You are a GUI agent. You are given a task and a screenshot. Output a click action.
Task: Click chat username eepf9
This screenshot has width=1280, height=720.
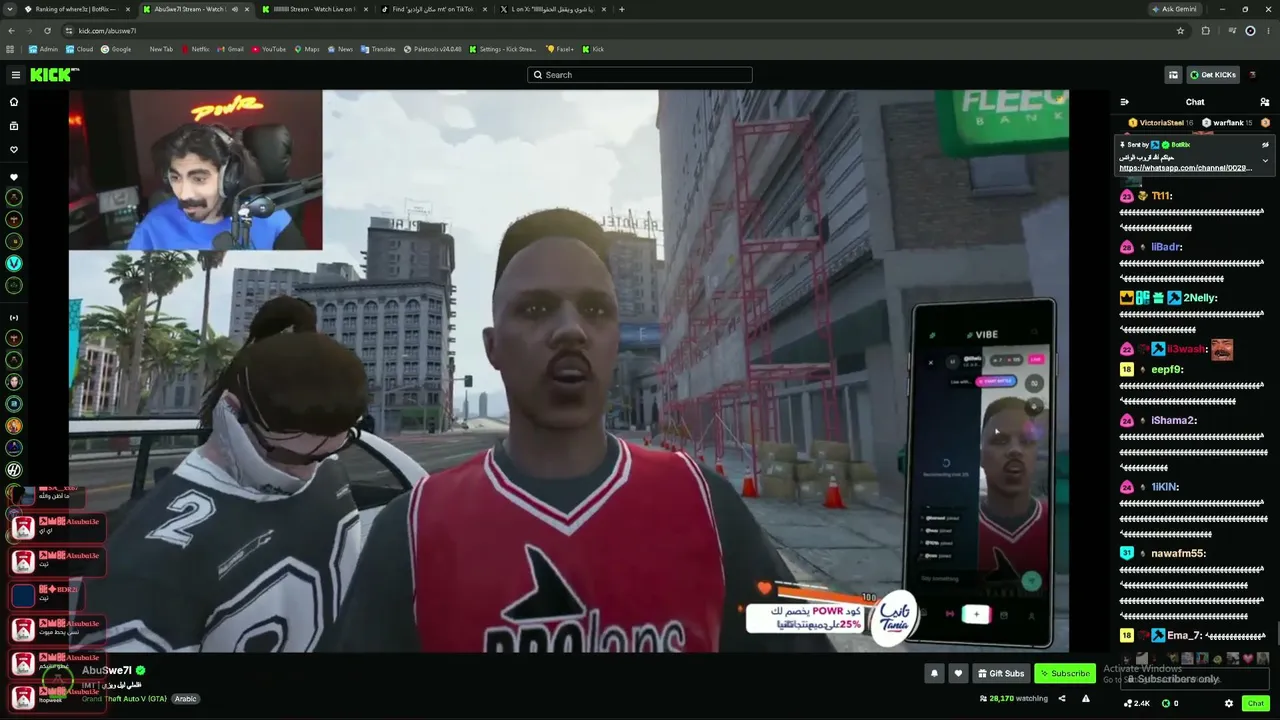pos(1167,369)
